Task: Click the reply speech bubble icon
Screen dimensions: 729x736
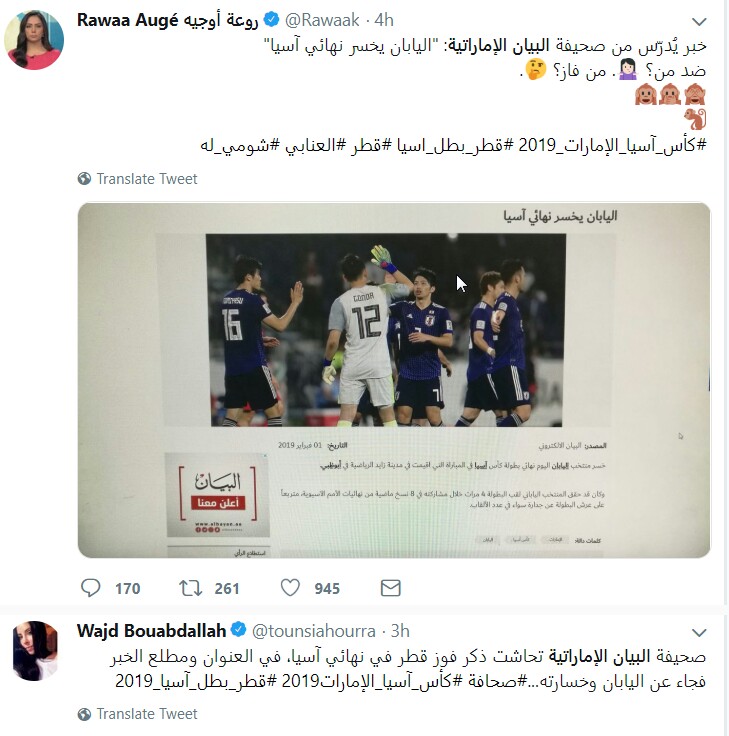Action: [90, 588]
